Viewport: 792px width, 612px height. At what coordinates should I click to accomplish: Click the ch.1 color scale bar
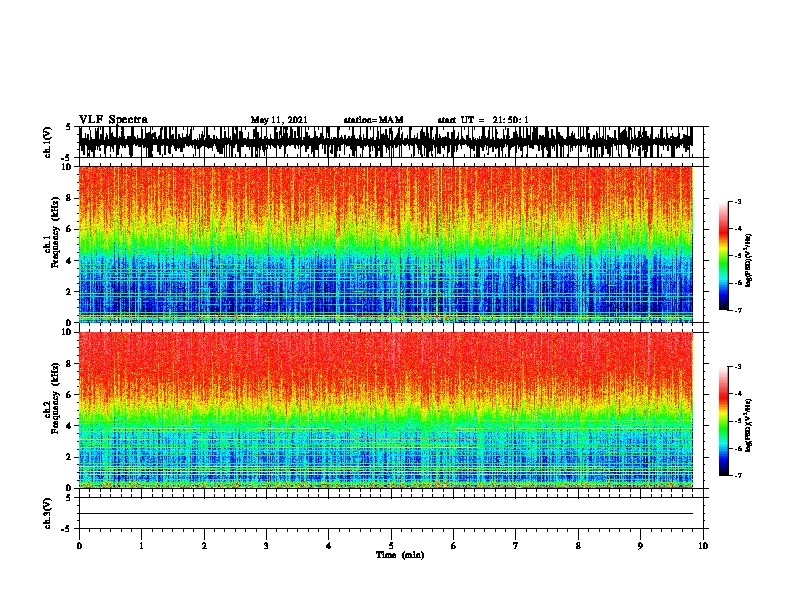click(x=724, y=256)
